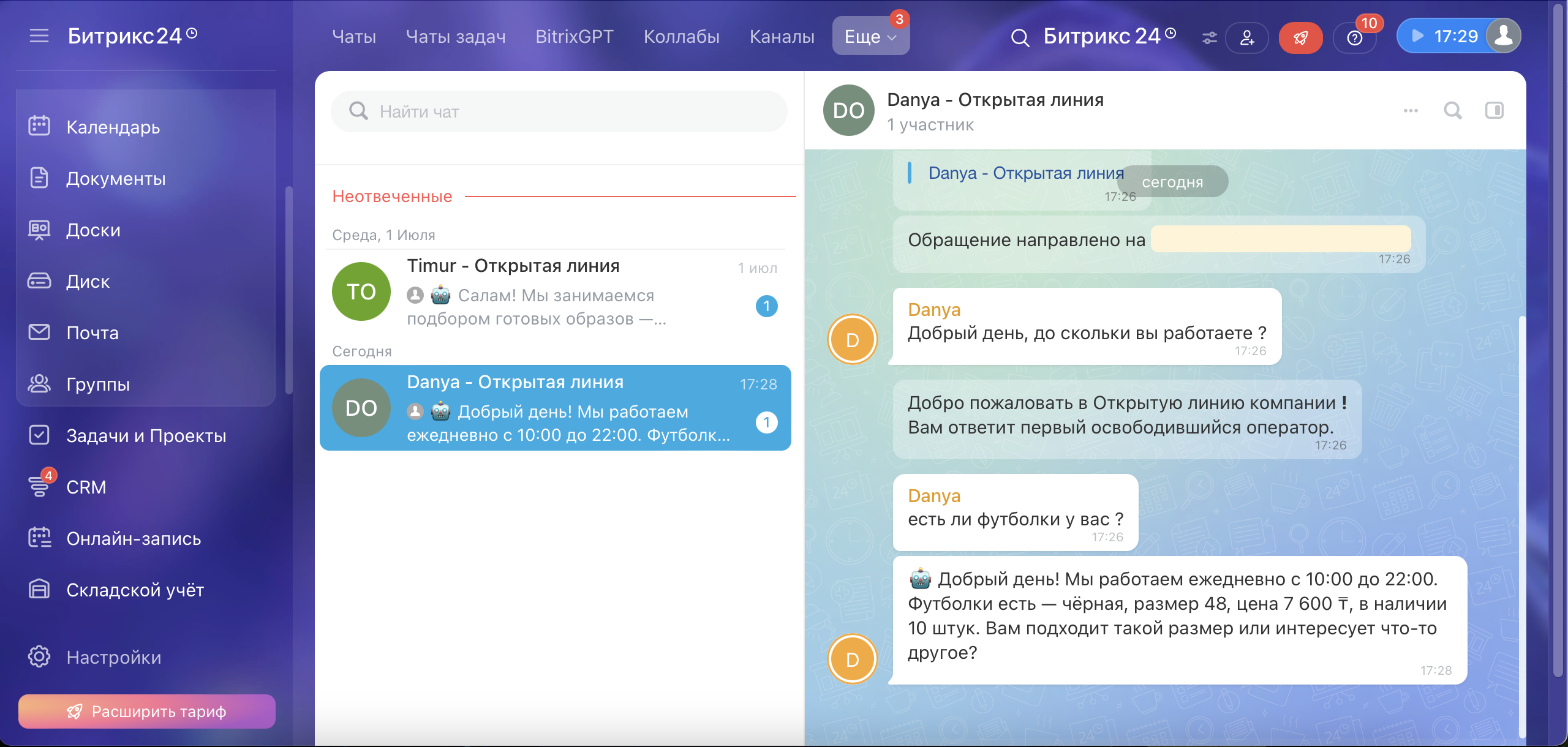Click the sidebar menu scrollbar

point(288,290)
